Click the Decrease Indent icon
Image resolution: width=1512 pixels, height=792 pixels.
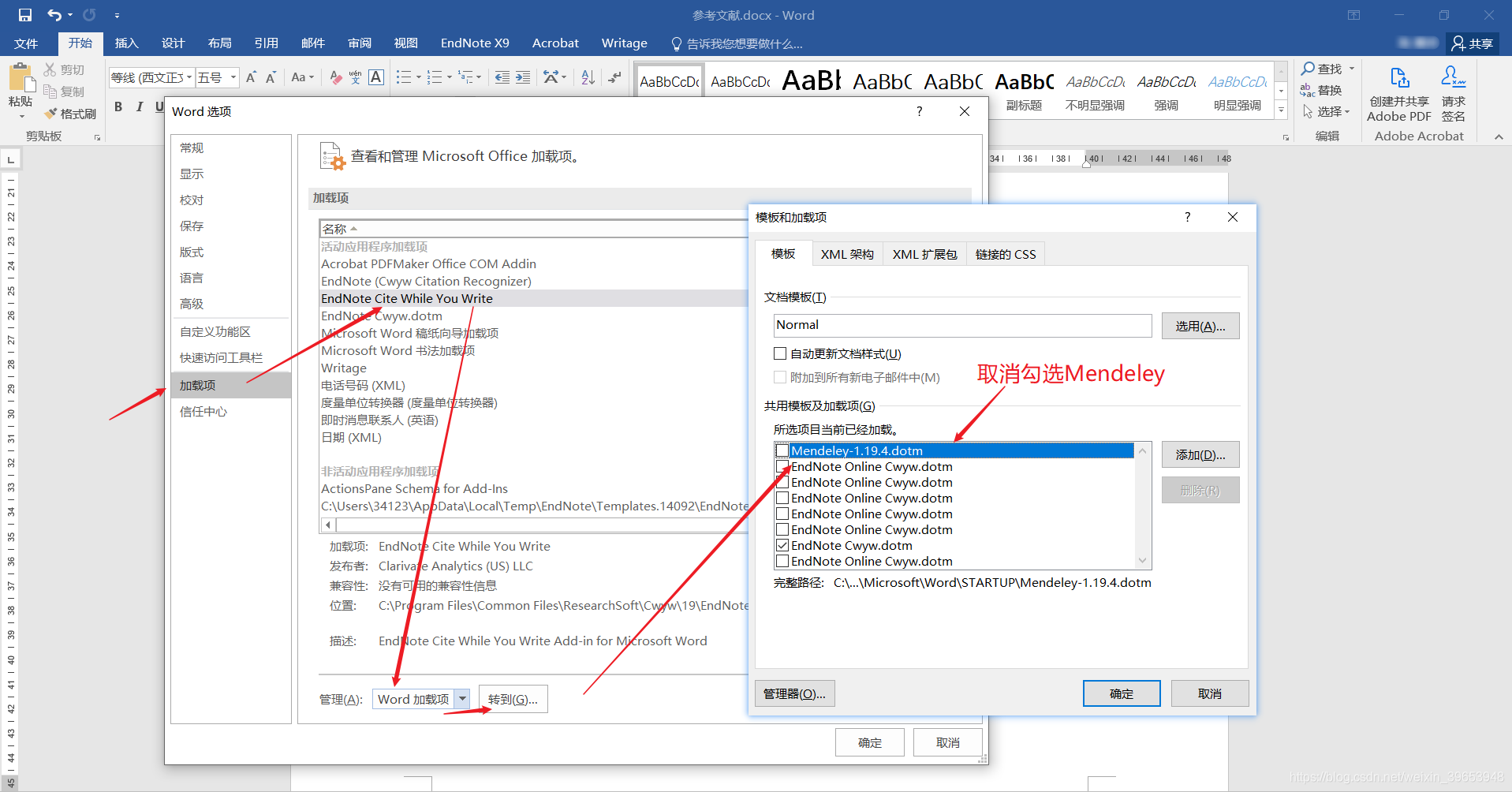pyautogui.click(x=502, y=77)
